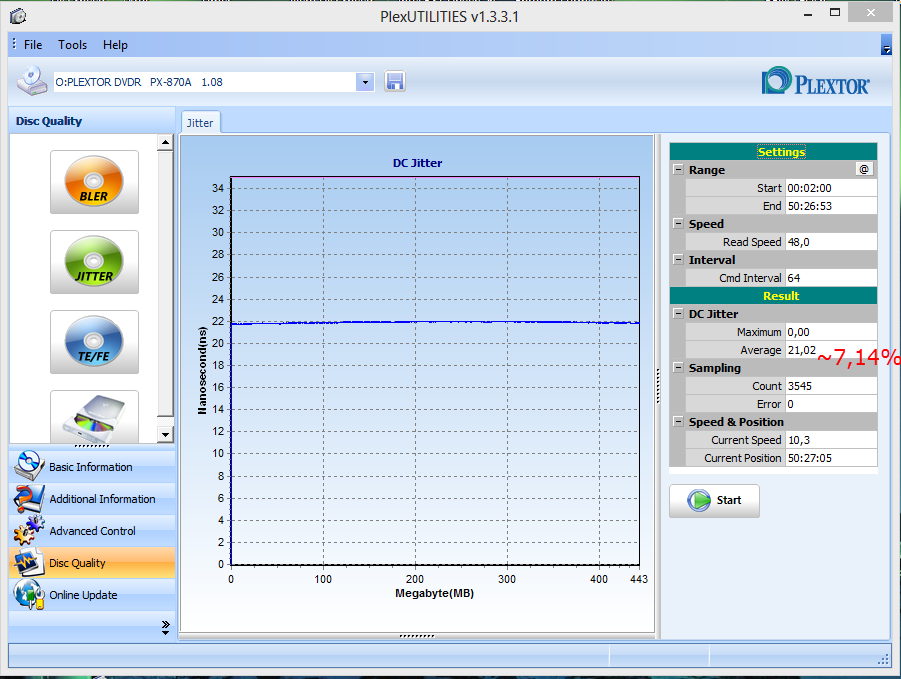
Task: Click the Sampling Error value 0
Action: [x=831, y=404]
